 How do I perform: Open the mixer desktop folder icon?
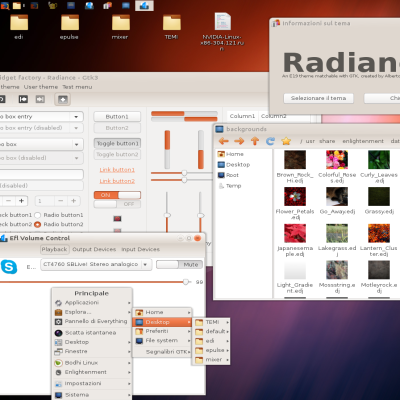[121, 23]
